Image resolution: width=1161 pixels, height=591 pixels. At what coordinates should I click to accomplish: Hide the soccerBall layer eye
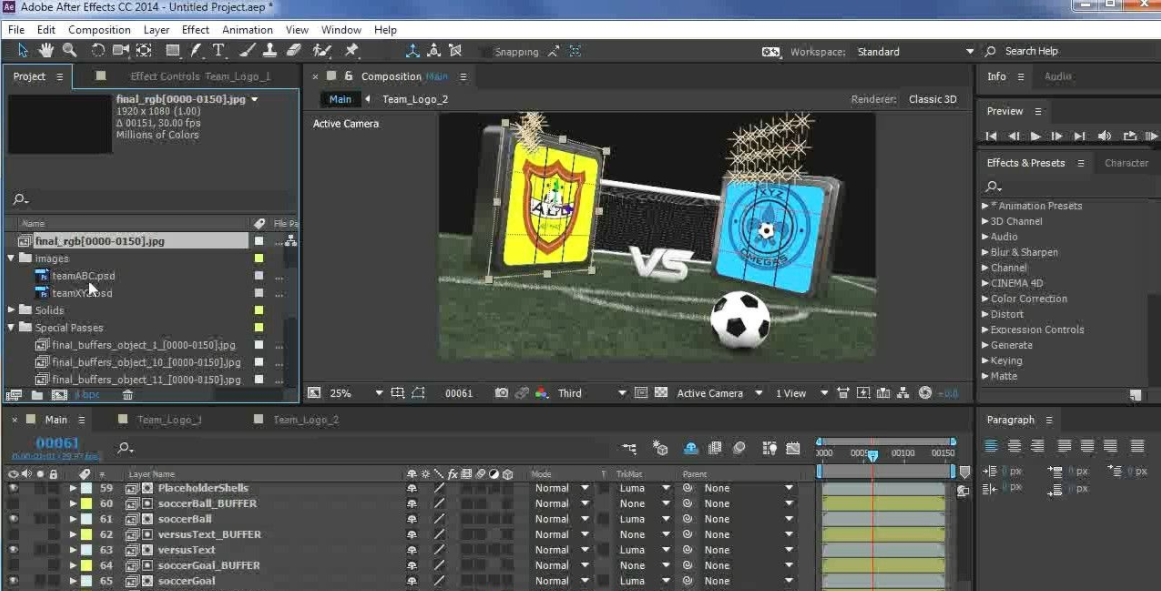(13, 519)
